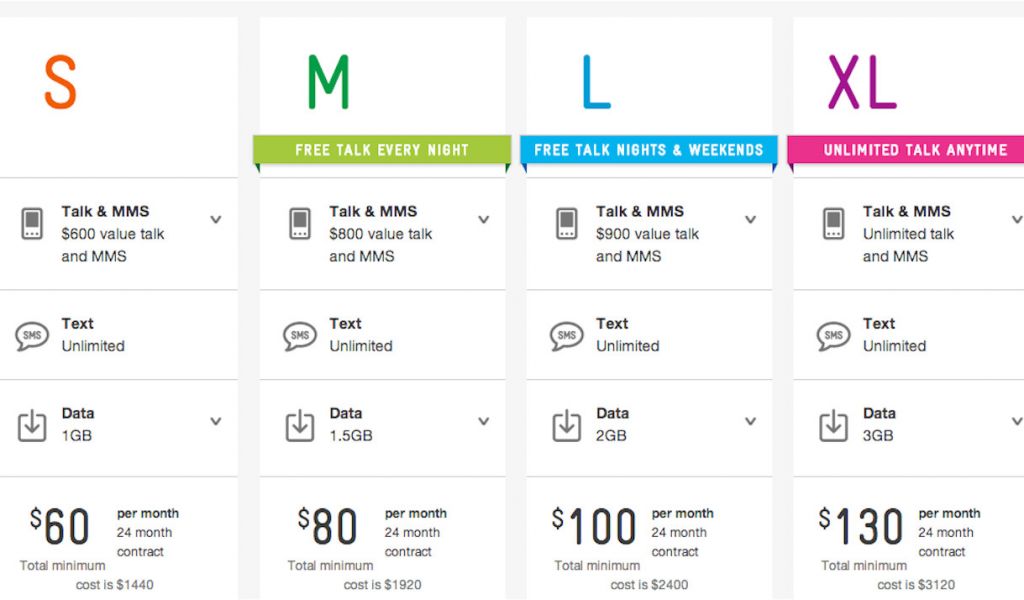Expand Talk & MMS details for M plan
This screenshot has width=1024, height=600.
click(484, 219)
